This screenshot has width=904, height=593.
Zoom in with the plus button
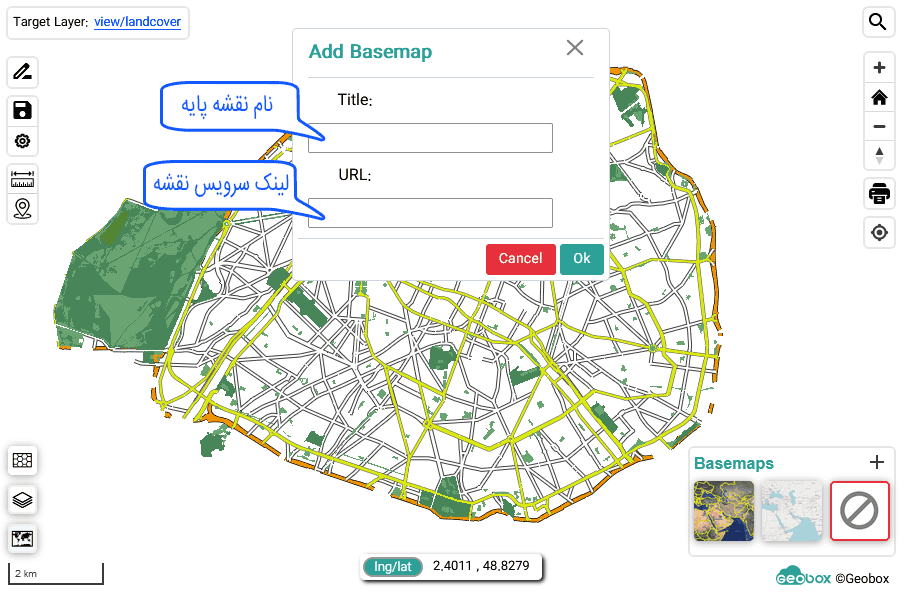click(x=879, y=68)
